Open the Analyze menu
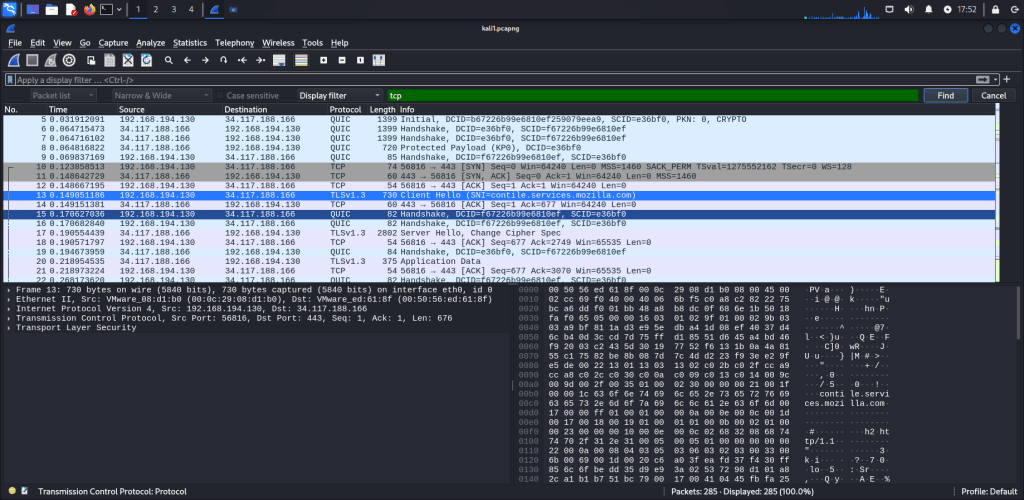This screenshot has width=1024, height=500. pos(150,43)
